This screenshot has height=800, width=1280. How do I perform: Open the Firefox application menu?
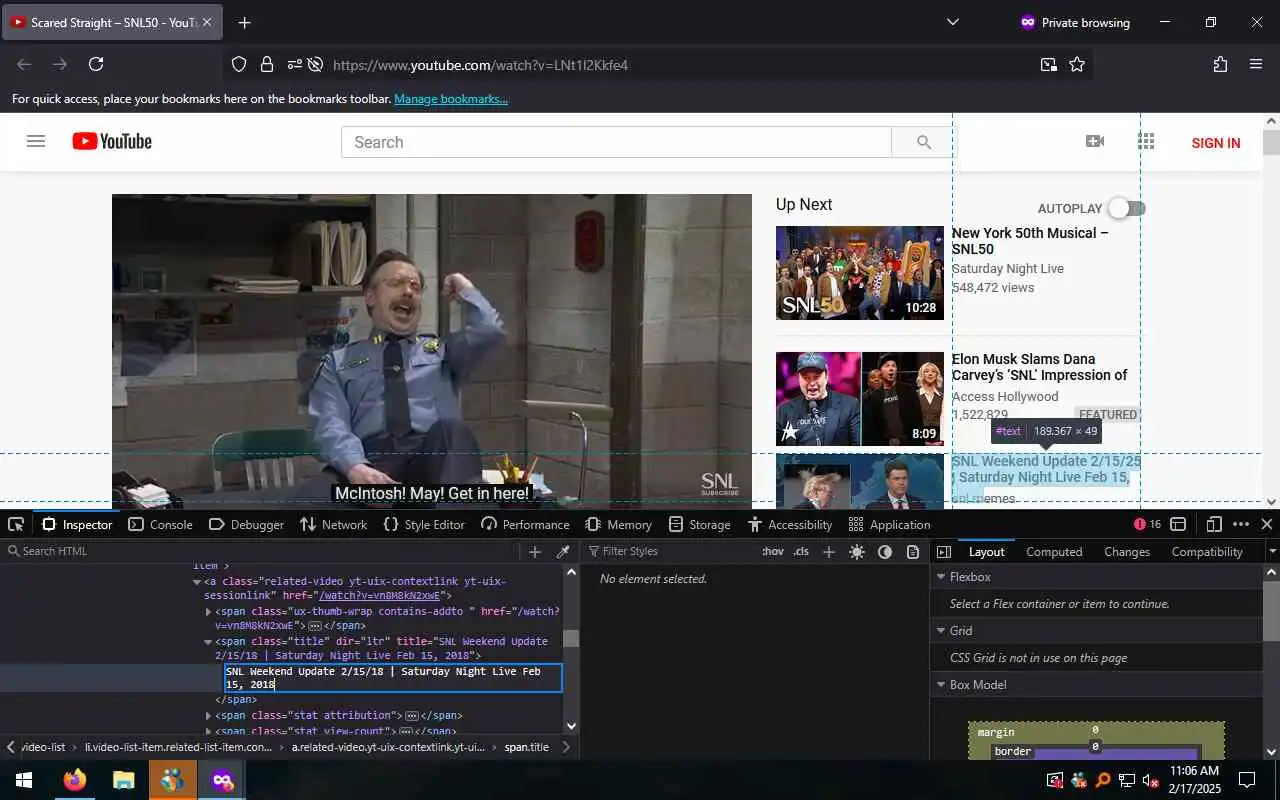[x=1256, y=64]
